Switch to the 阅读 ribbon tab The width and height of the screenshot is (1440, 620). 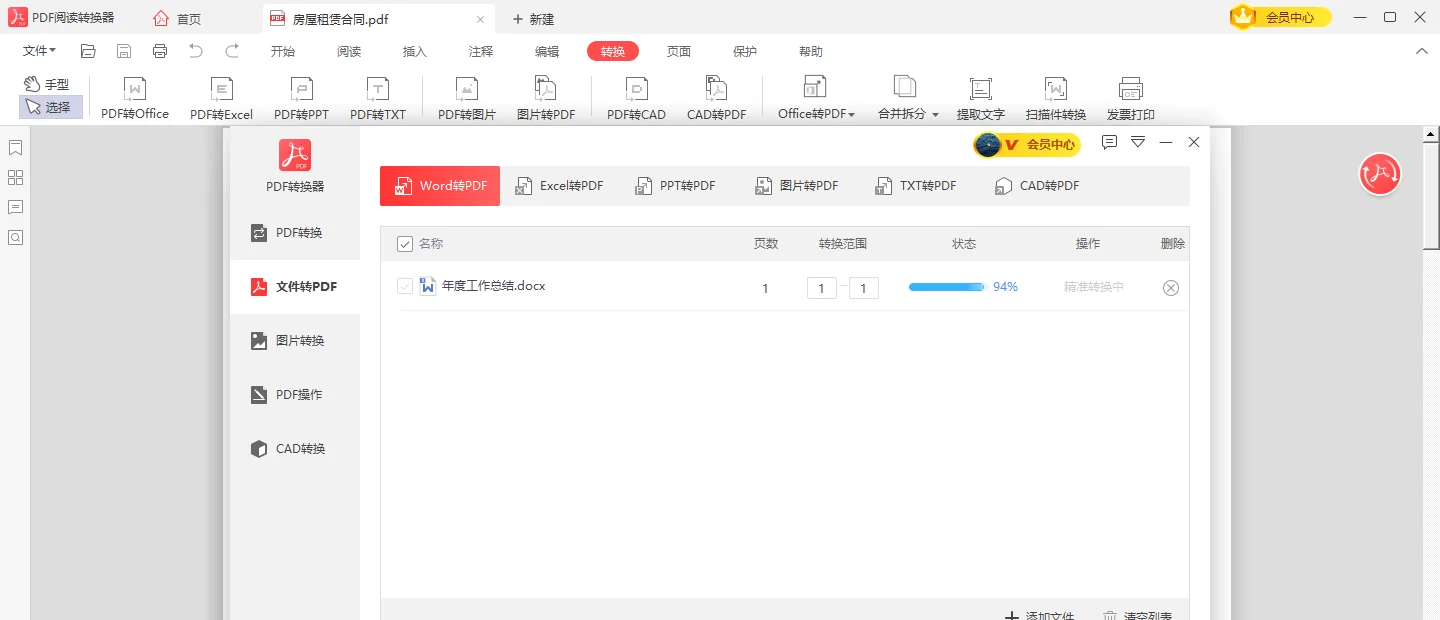(349, 52)
